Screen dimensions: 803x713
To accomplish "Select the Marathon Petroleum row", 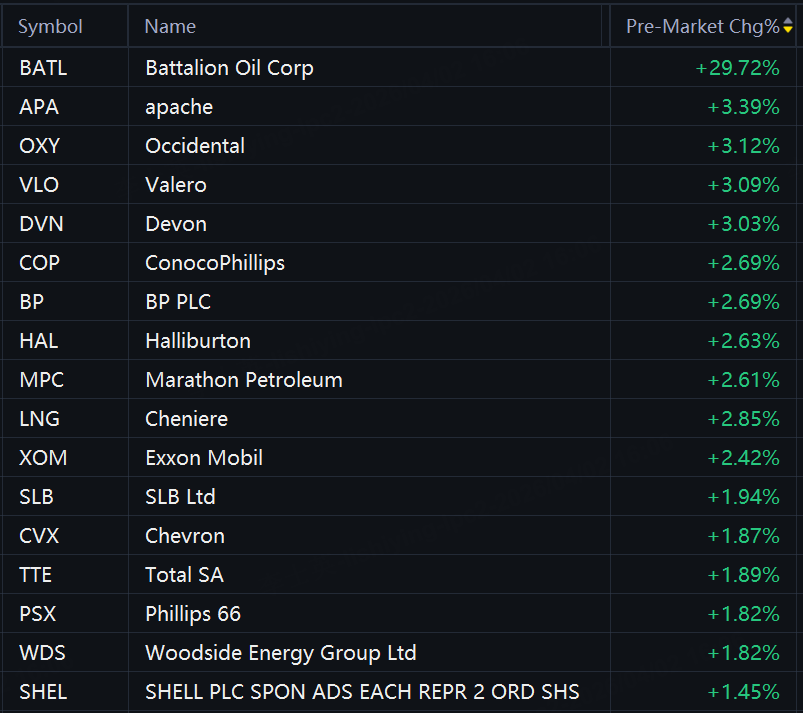I will pos(244,380).
